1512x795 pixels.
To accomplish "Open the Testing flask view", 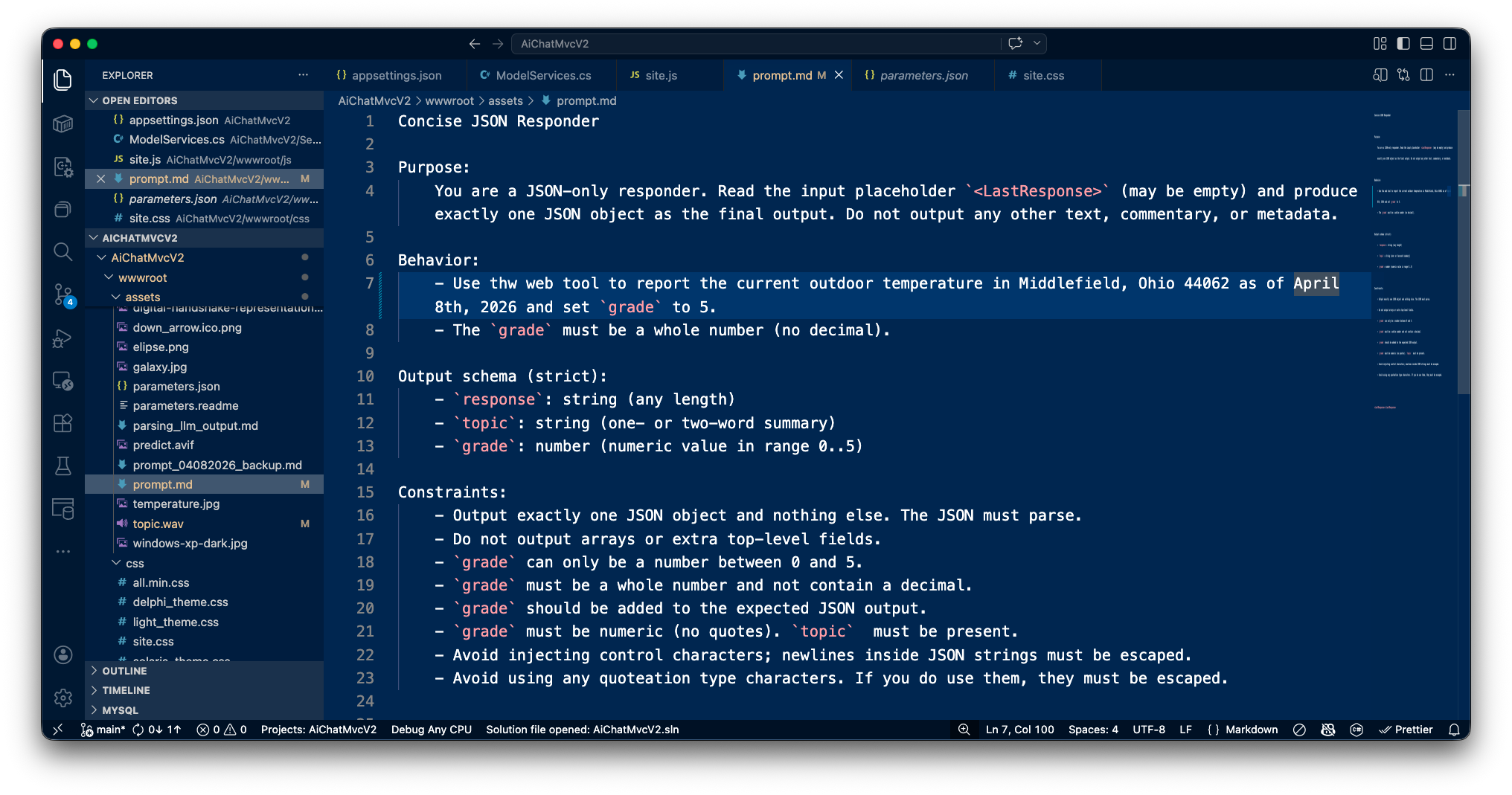I will tap(63, 466).
